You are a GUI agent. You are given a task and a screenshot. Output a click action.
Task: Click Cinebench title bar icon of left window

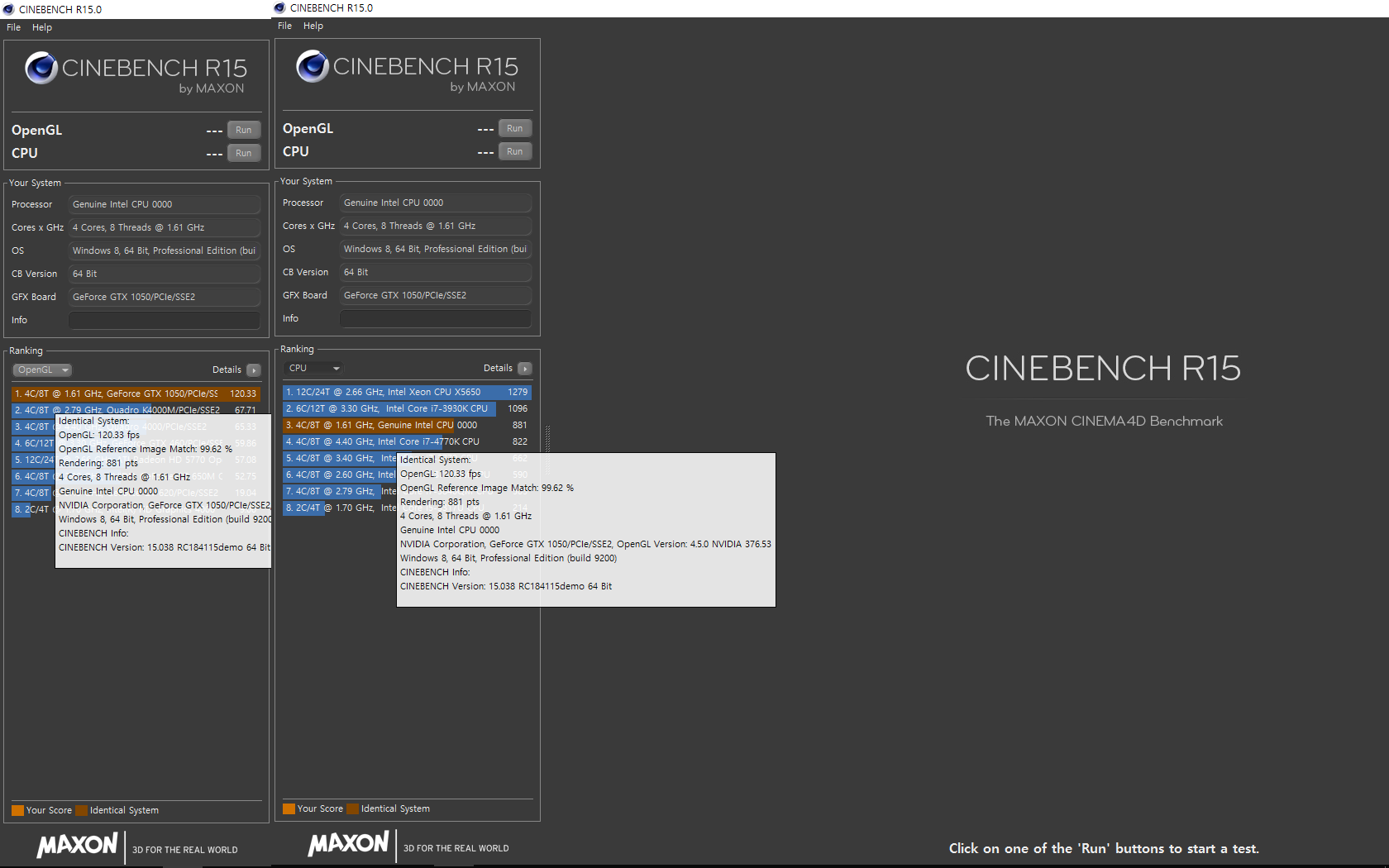[9, 9]
